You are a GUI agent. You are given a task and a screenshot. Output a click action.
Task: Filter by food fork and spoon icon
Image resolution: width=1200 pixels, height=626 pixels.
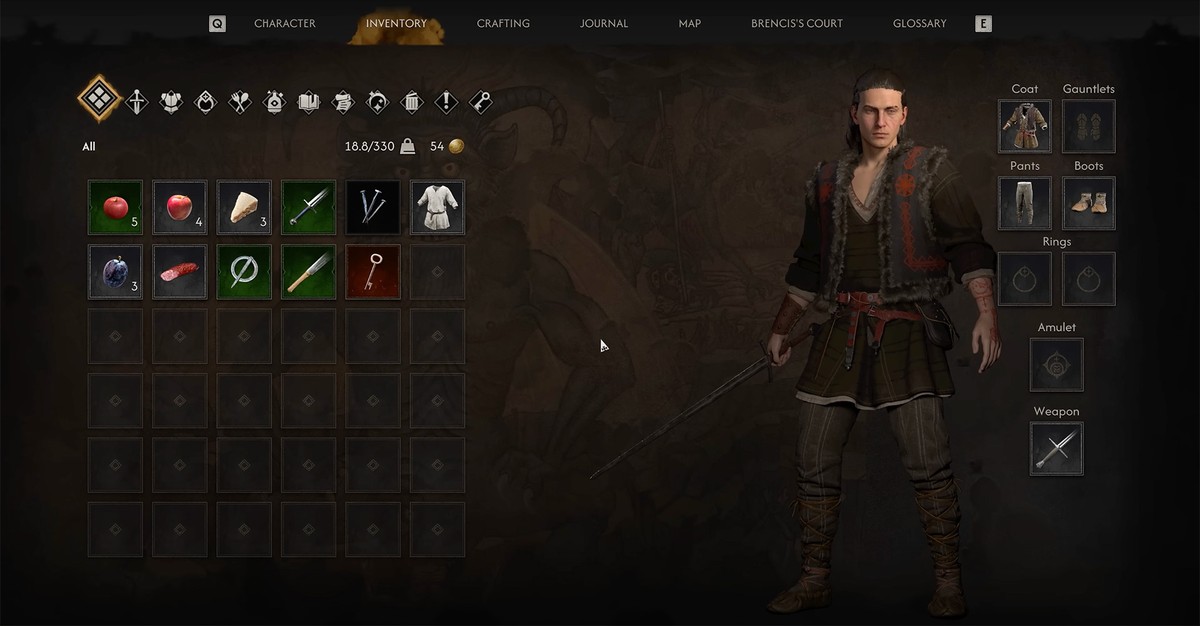coord(240,101)
